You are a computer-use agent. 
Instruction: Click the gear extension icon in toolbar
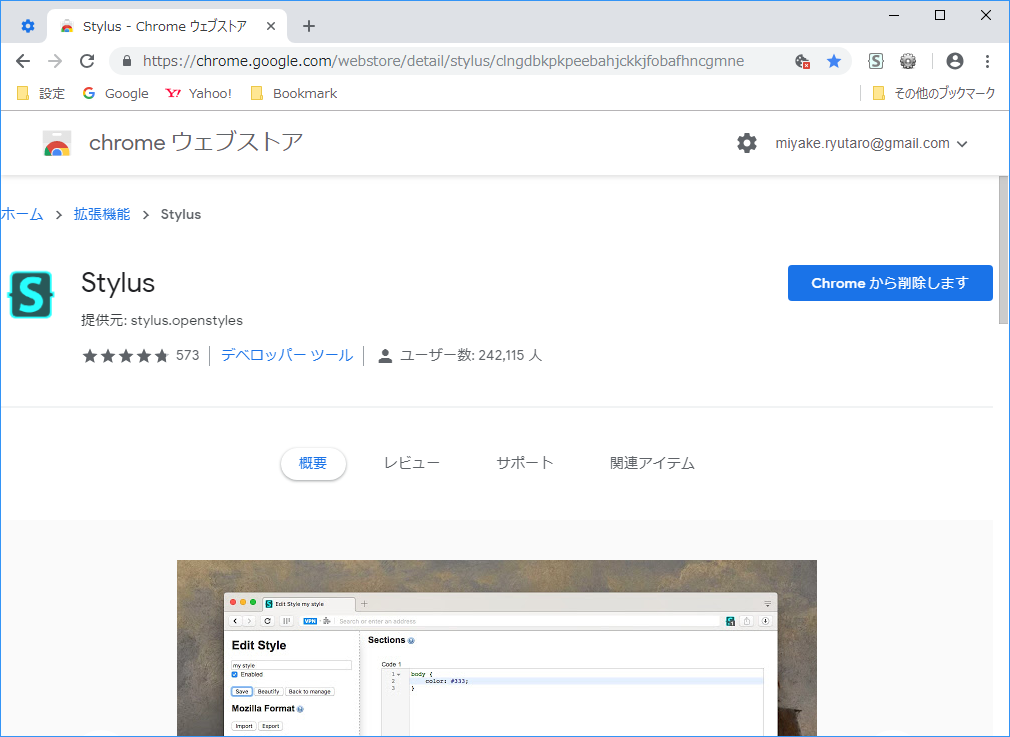908,61
